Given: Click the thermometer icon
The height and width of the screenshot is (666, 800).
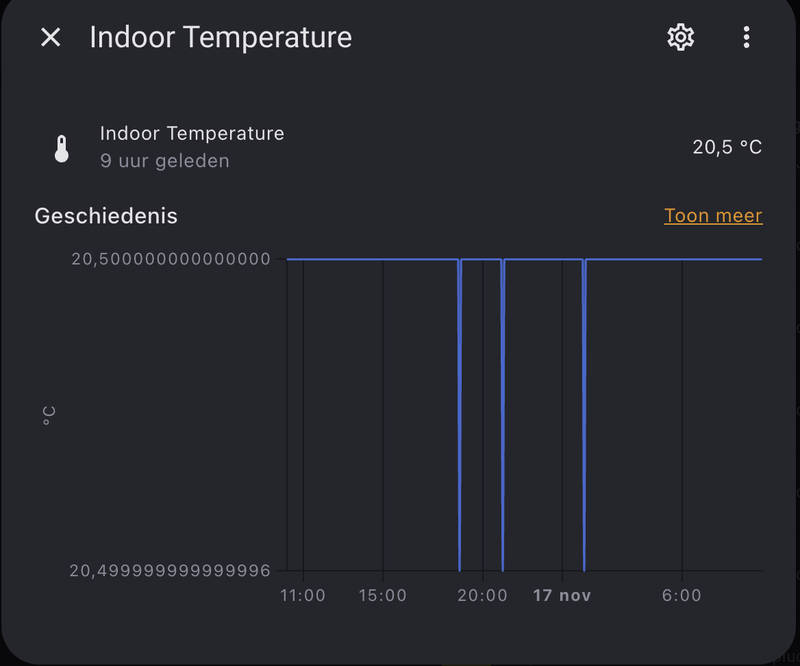Looking at the screenshot, I should [x=62, y=149].
